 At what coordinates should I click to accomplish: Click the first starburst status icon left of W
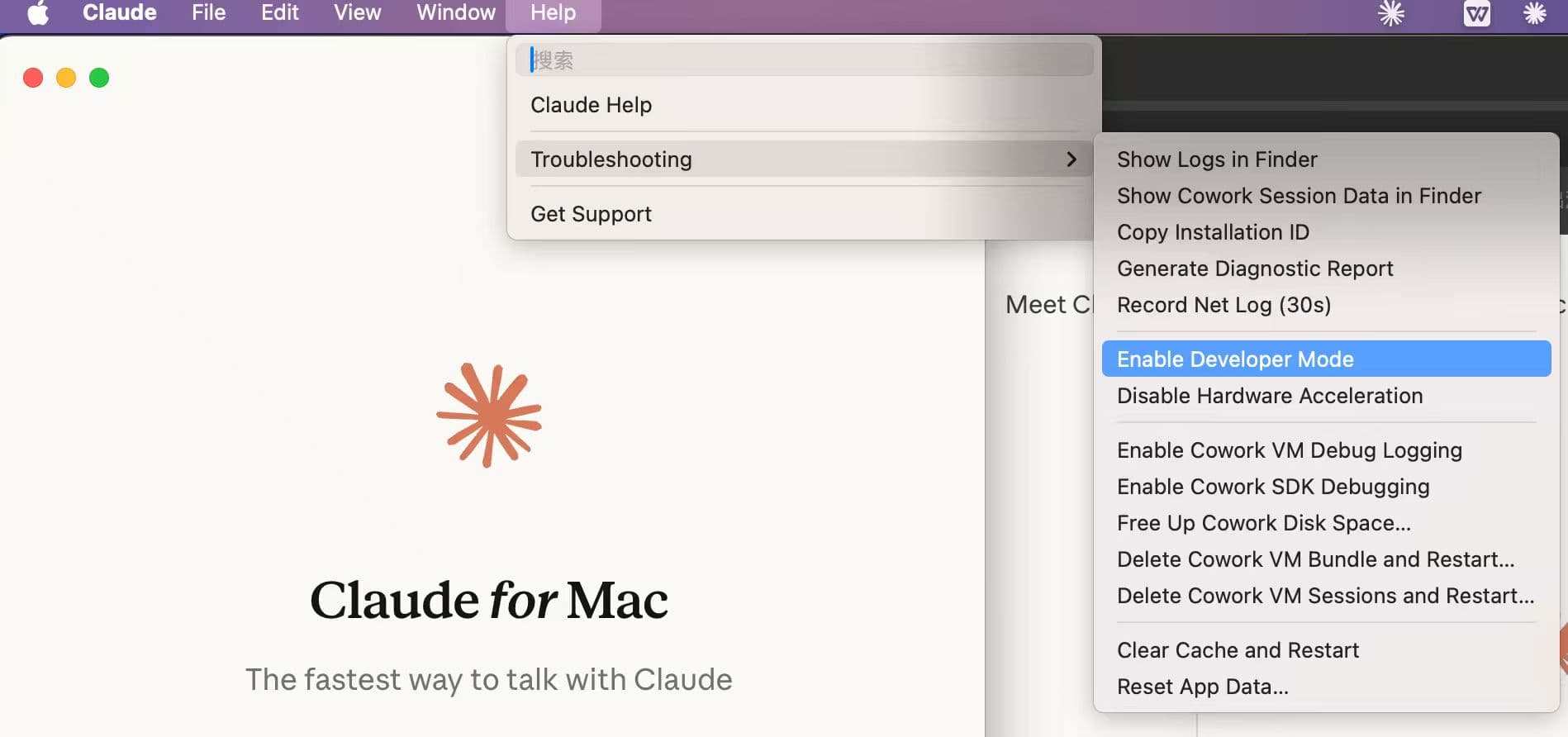[1391, 13]
